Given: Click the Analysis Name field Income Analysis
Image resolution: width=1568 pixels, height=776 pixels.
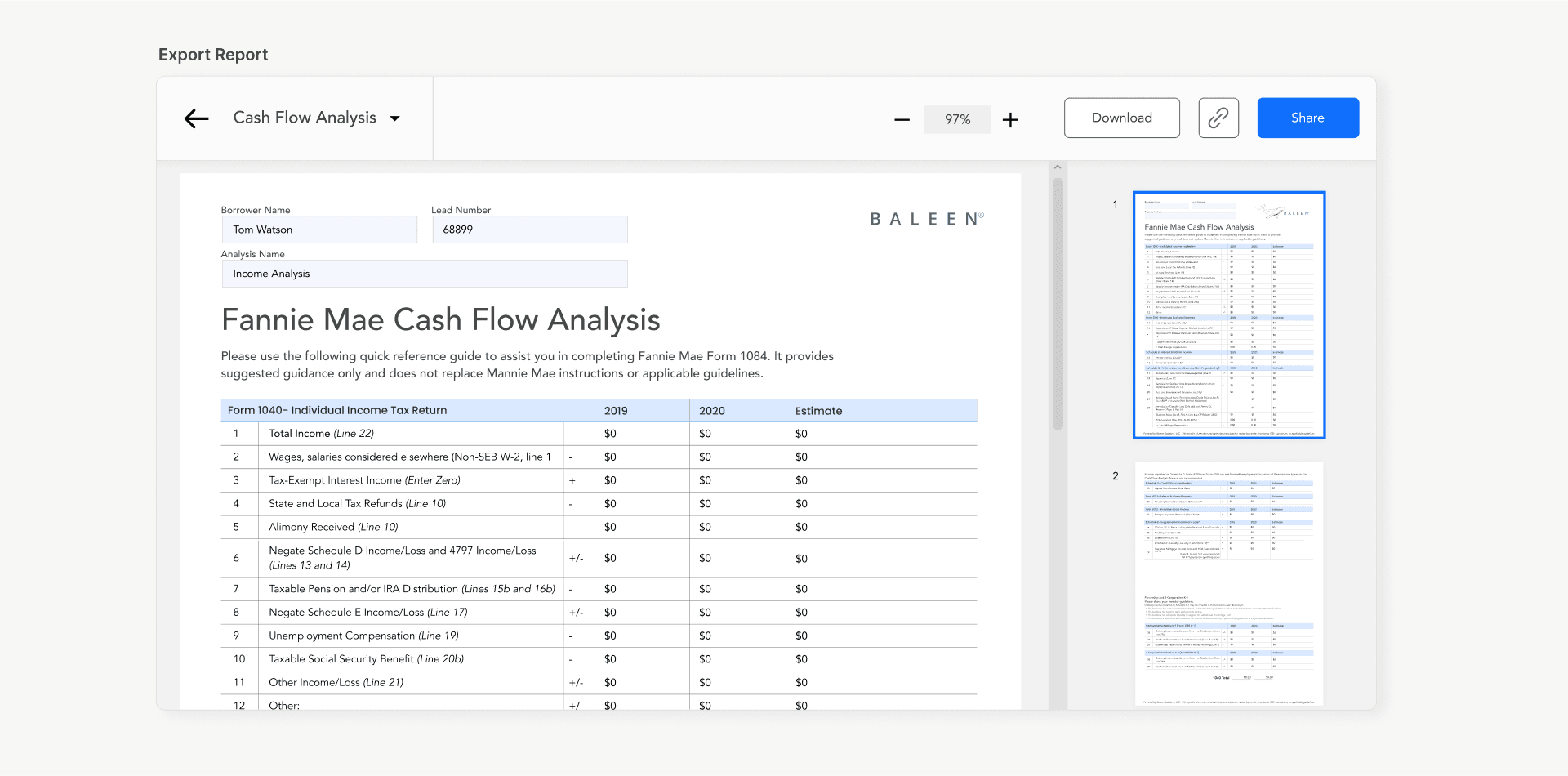Looking at the screenshot, I should [424, 274].
